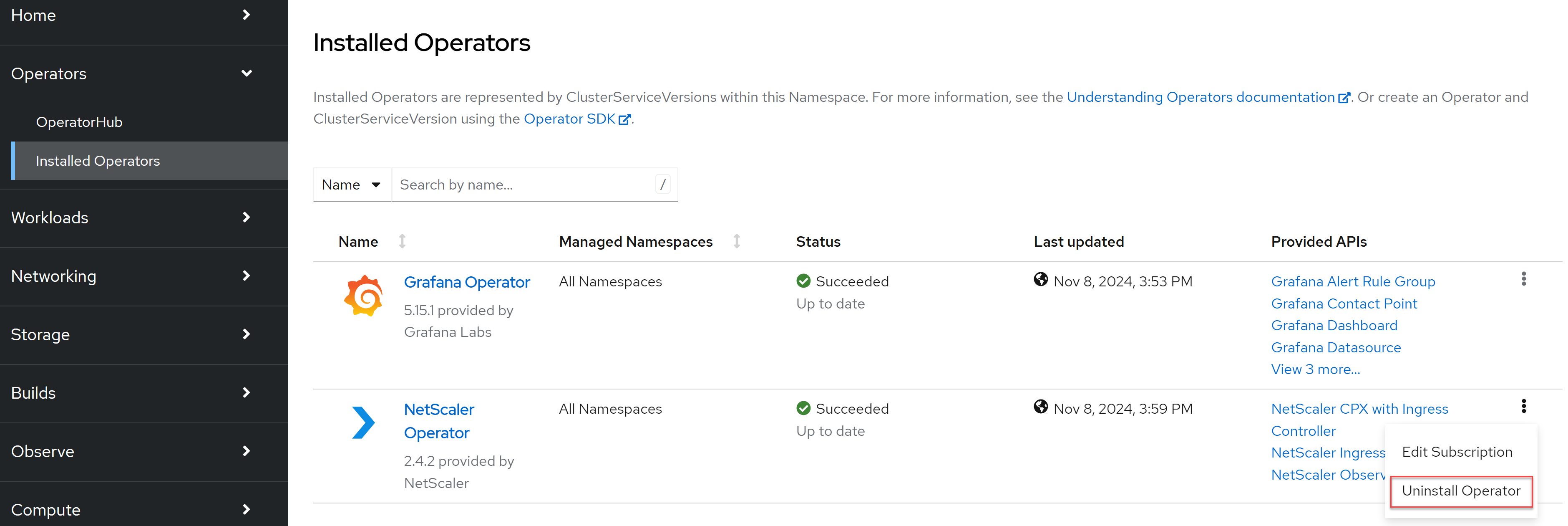Open Grafana Contact Point API
The width and height of the screenshot is (1568, 526).
pyautogui.click(x=1344, y=303)
